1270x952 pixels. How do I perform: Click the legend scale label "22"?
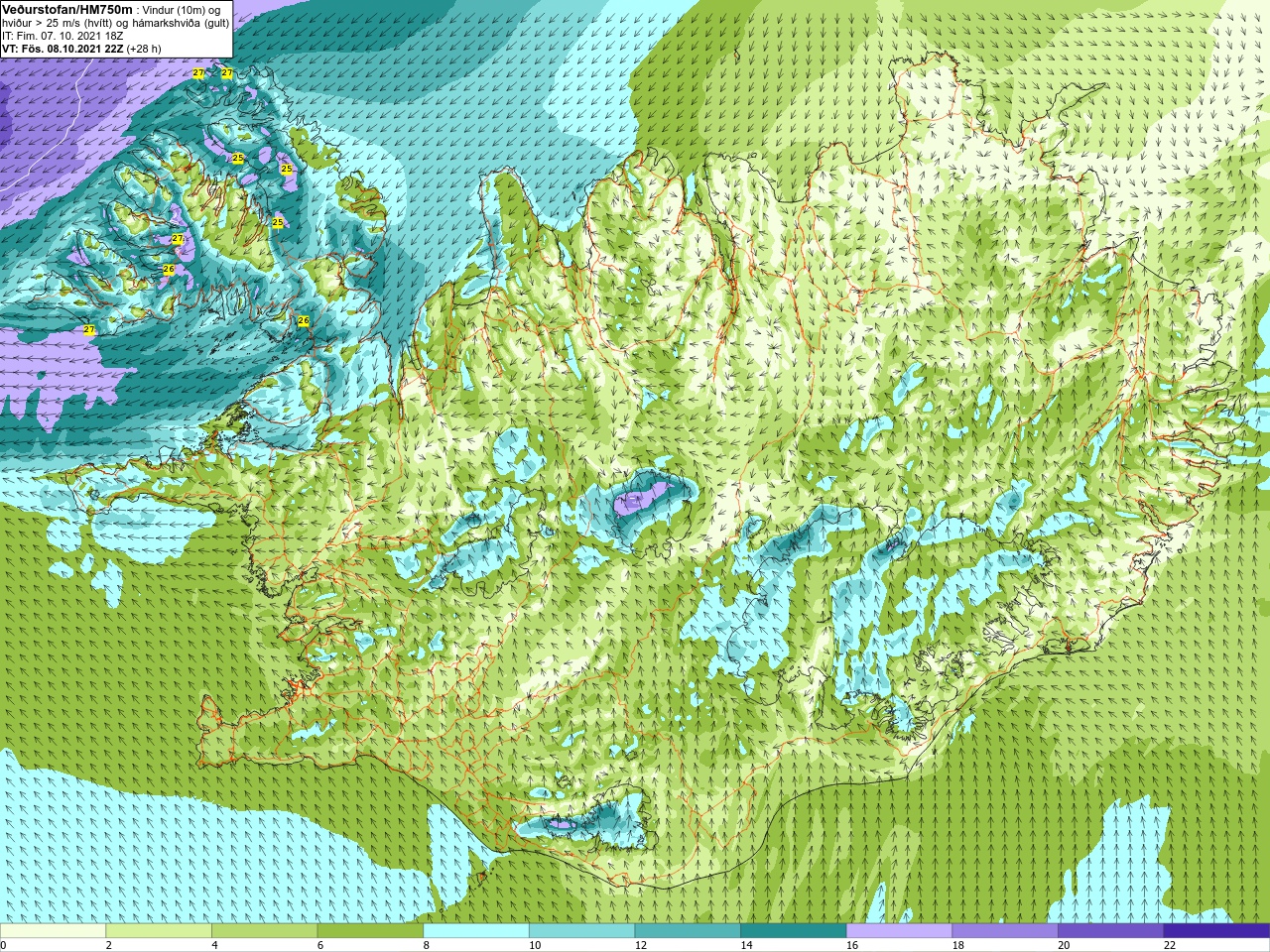point(1170,945)
